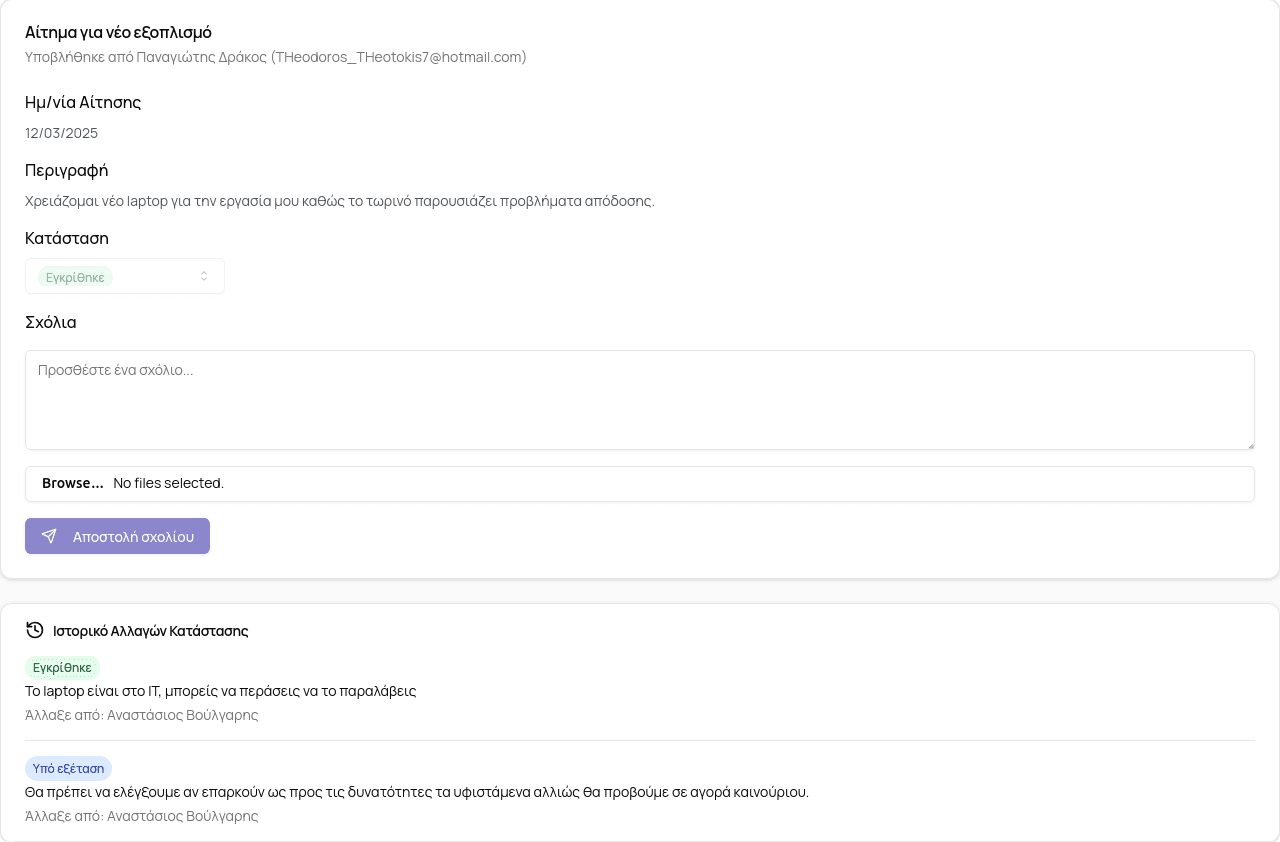The image size is (1280, 842).
Task: Focus the Προσθέστε ένα σχόλιο text area
Action: tap(640, 400)
